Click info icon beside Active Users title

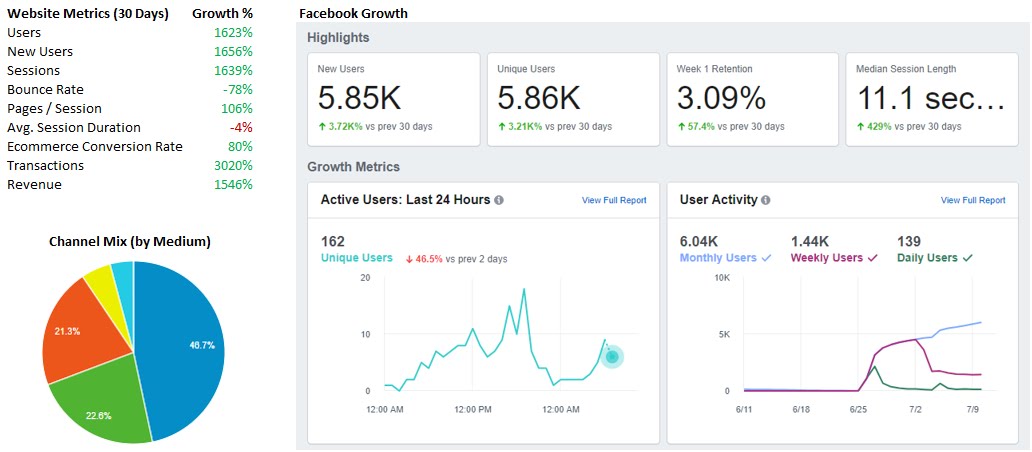click(499, 200)
